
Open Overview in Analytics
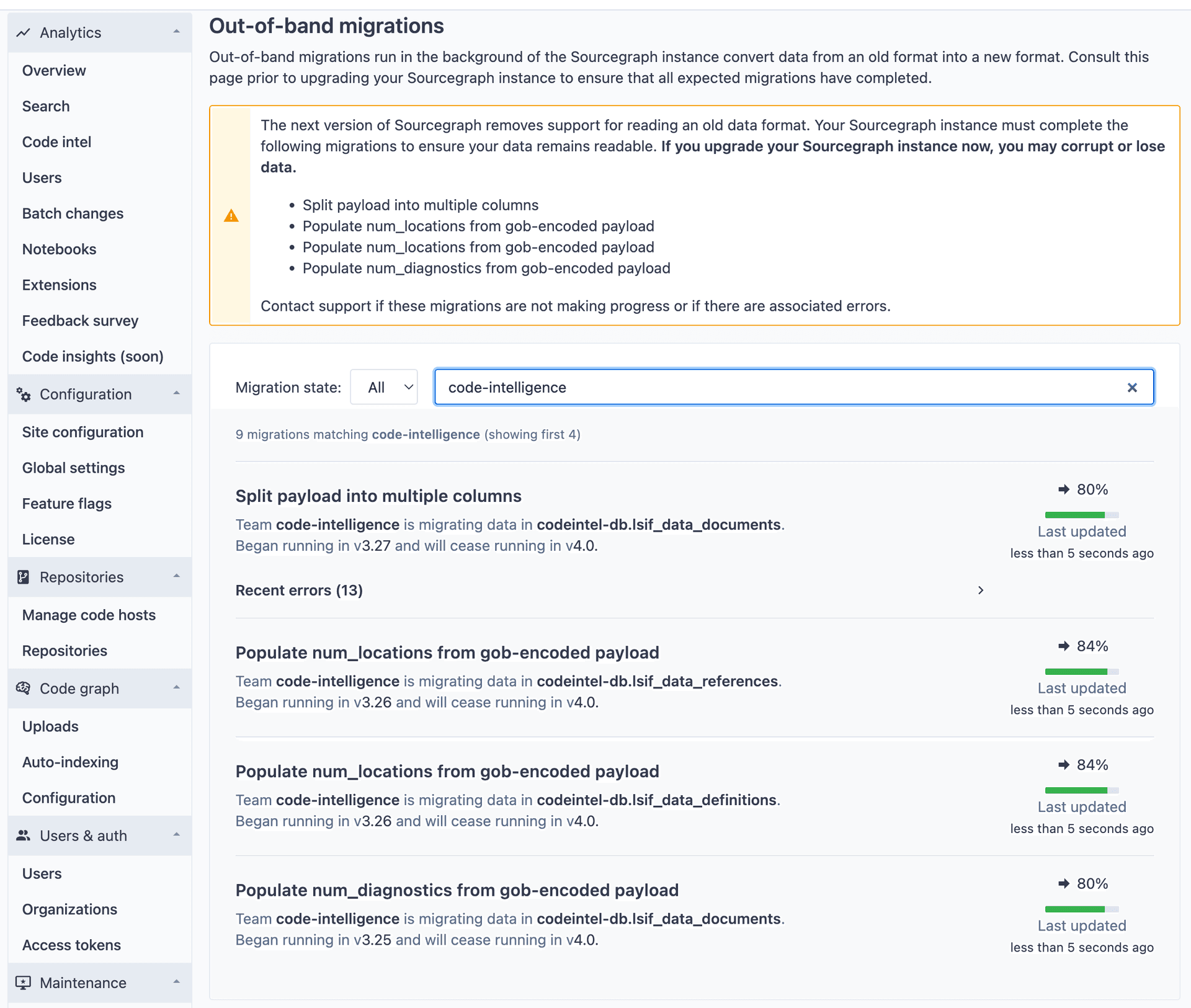[x=54, y=71]
